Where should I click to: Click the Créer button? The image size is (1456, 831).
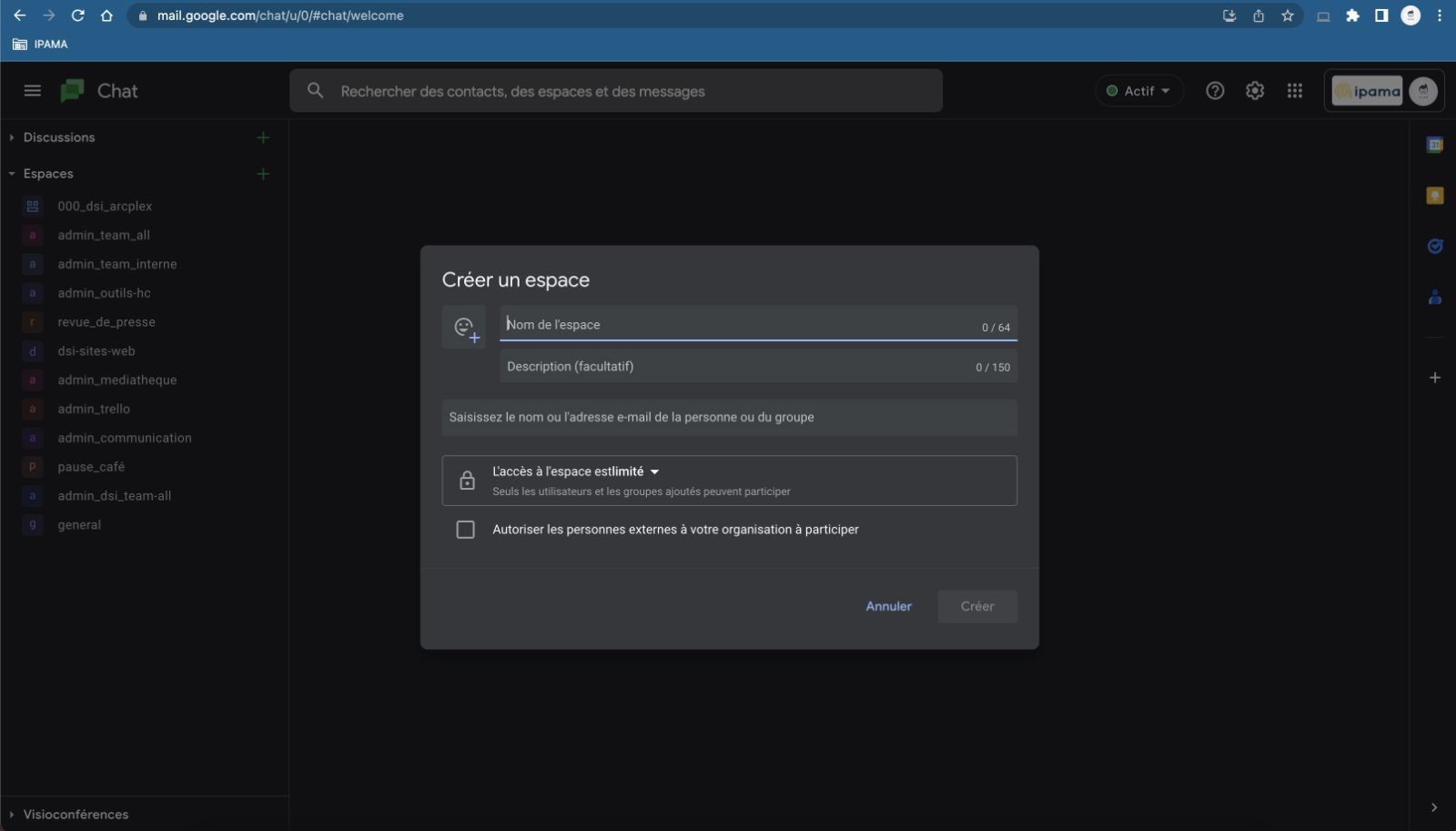pyautogui.click(x=977, y=606)
